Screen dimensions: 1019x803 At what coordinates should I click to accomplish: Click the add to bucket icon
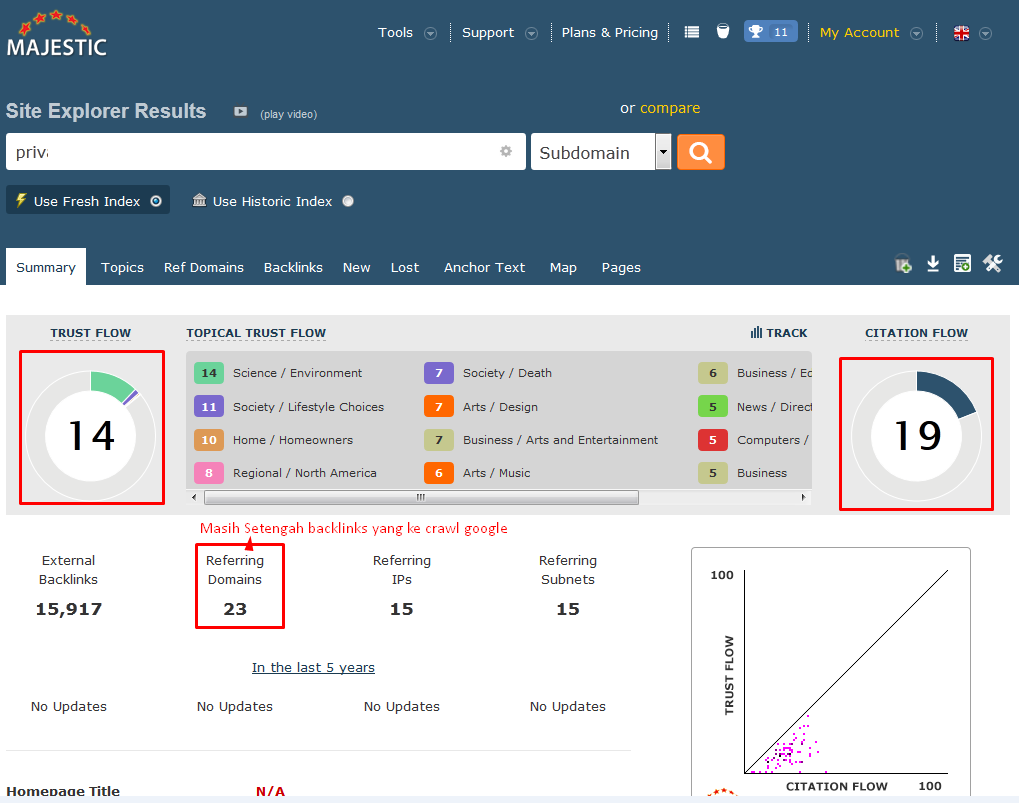(903, 264)
